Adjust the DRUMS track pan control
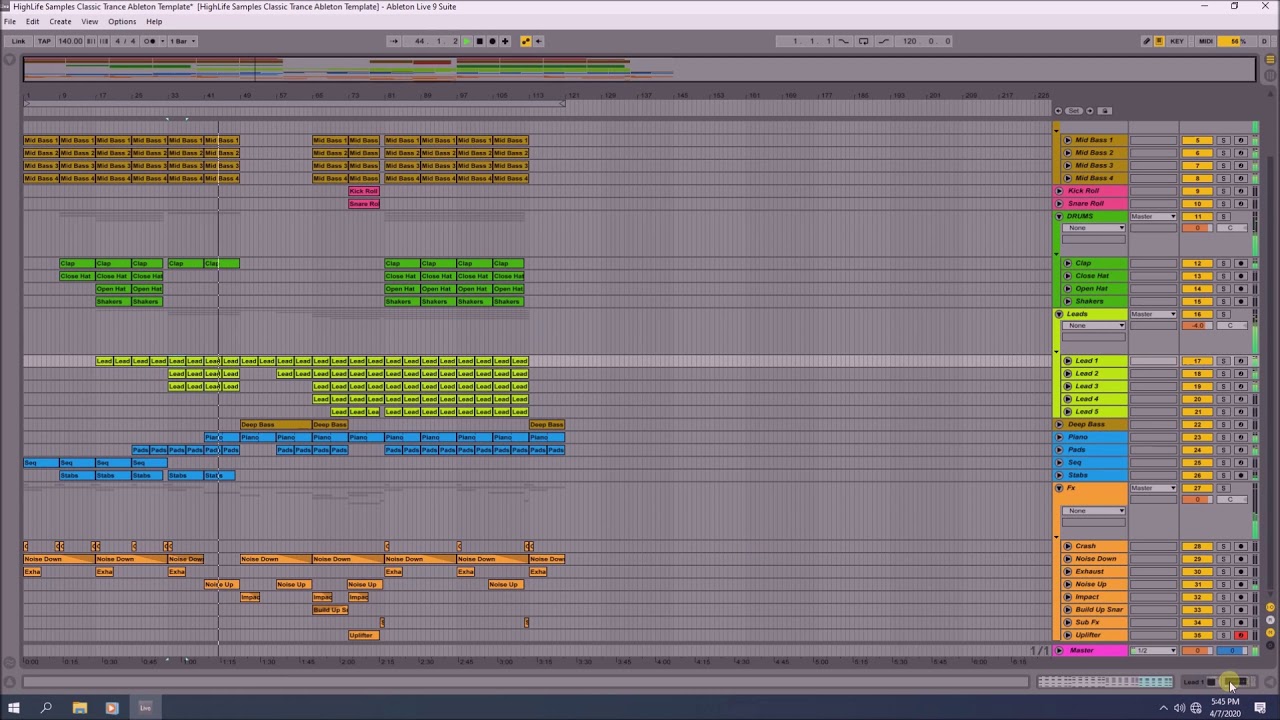Image resolution: width=1280 pixels, height=720 pixels. [x=1232, y=228]
